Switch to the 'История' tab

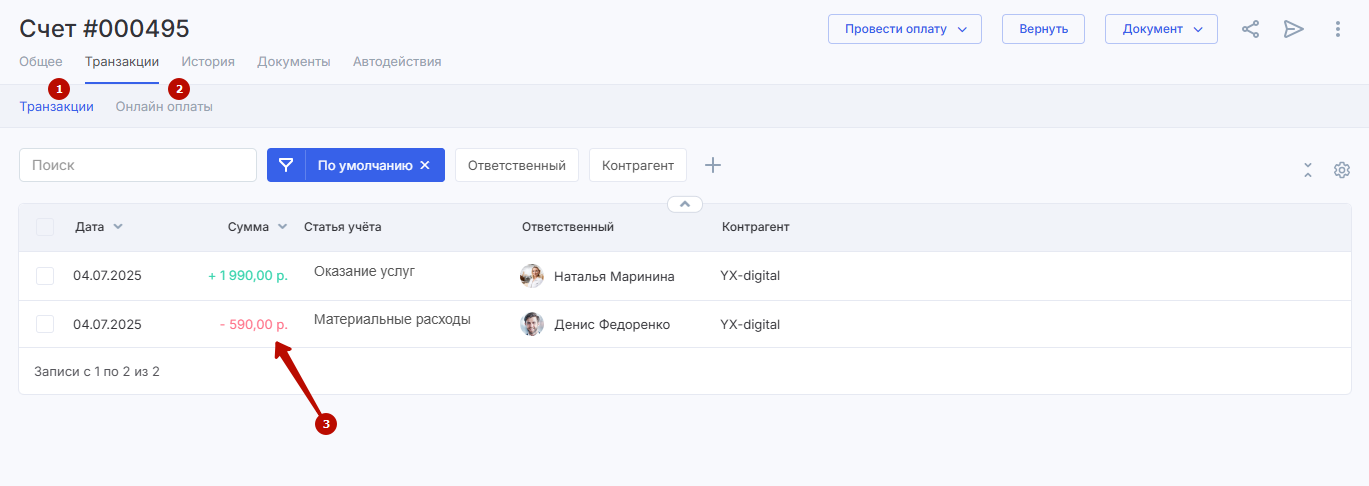(208, 62)
